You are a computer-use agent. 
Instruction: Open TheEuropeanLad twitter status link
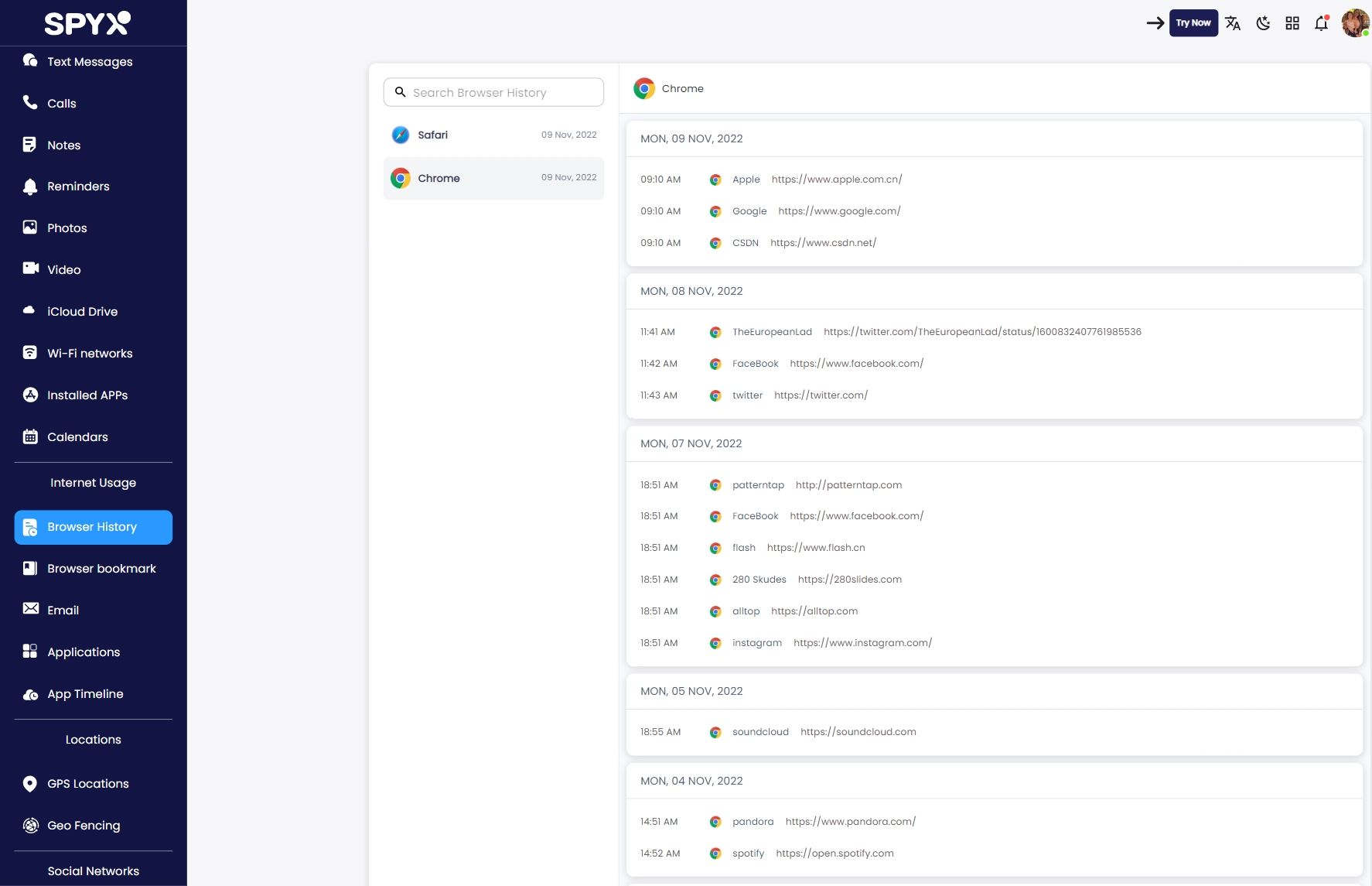pos(982,331)
